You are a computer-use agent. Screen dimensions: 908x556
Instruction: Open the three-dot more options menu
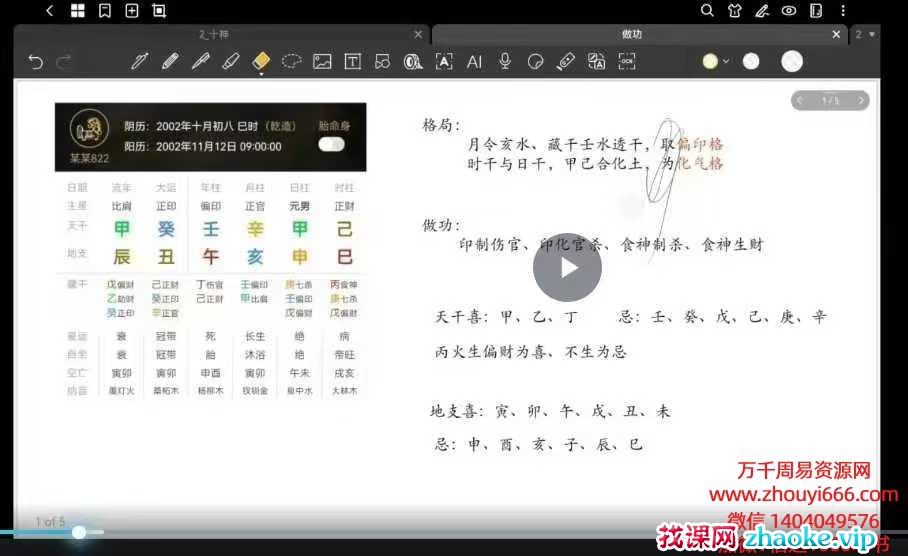[843, 11]
